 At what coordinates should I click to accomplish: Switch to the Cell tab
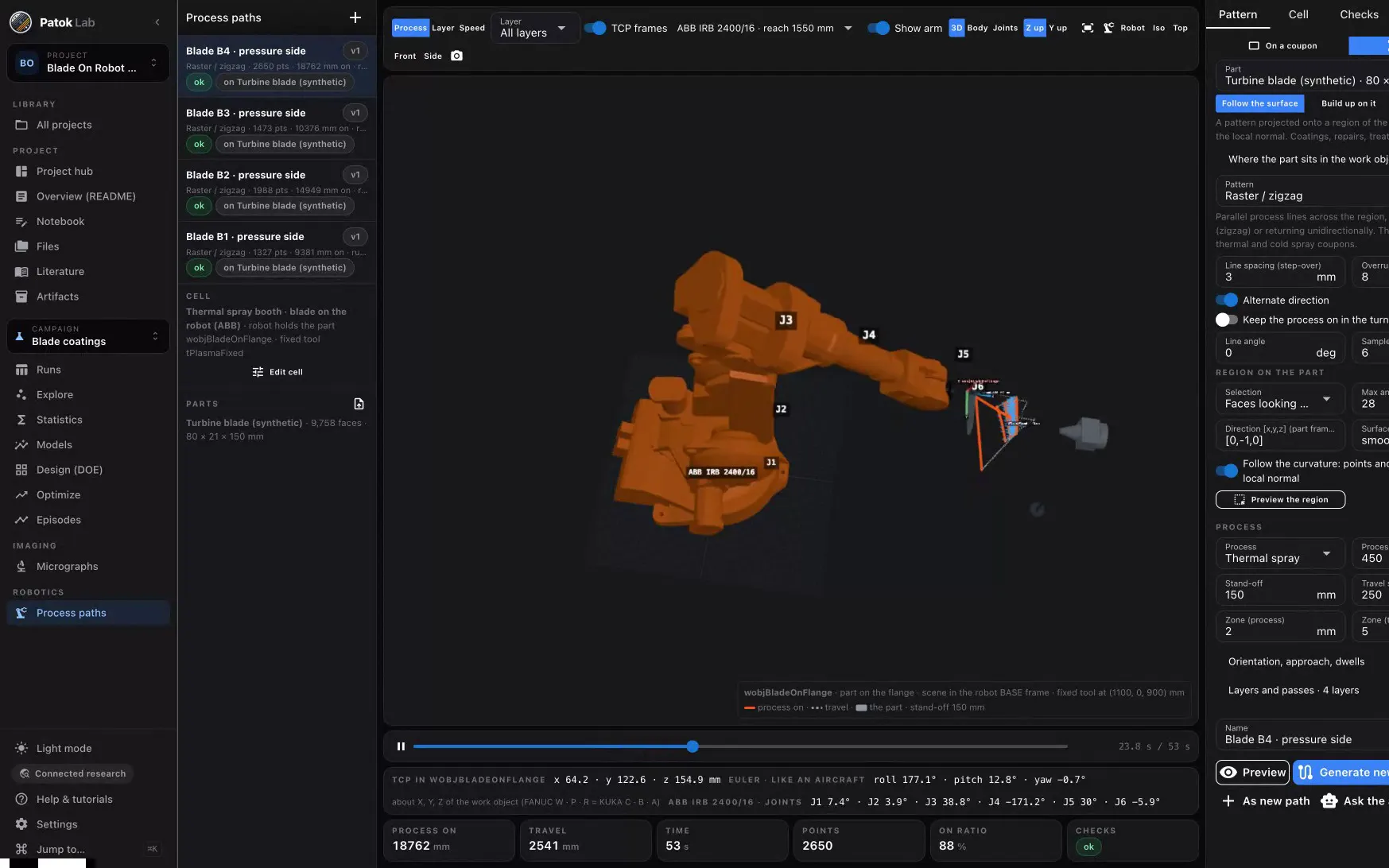pyautogui.click(x=1298, y=14)
